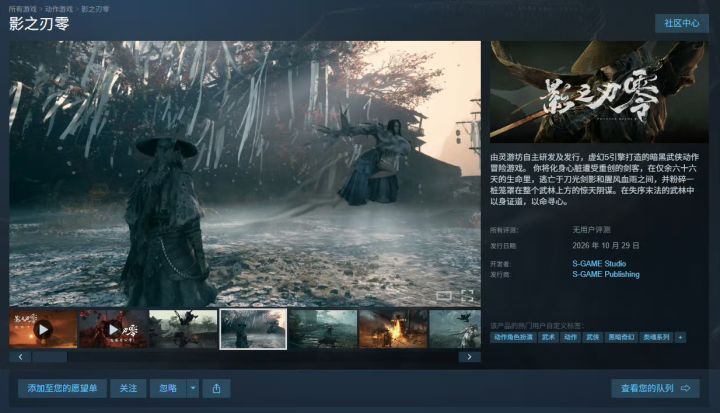Click 添加至您的愿望单 button
Image resolution: width=720 pixels, height=413 pixels.
(62, 389)
